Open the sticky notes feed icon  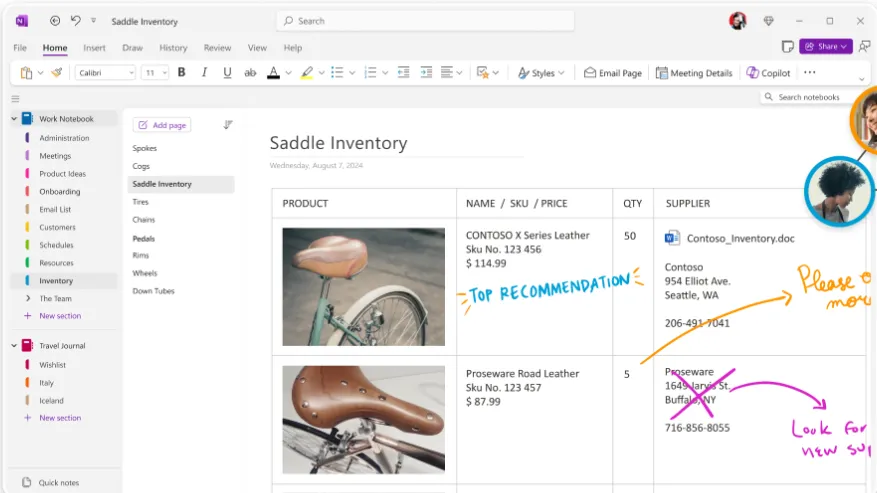coord(788,46)
